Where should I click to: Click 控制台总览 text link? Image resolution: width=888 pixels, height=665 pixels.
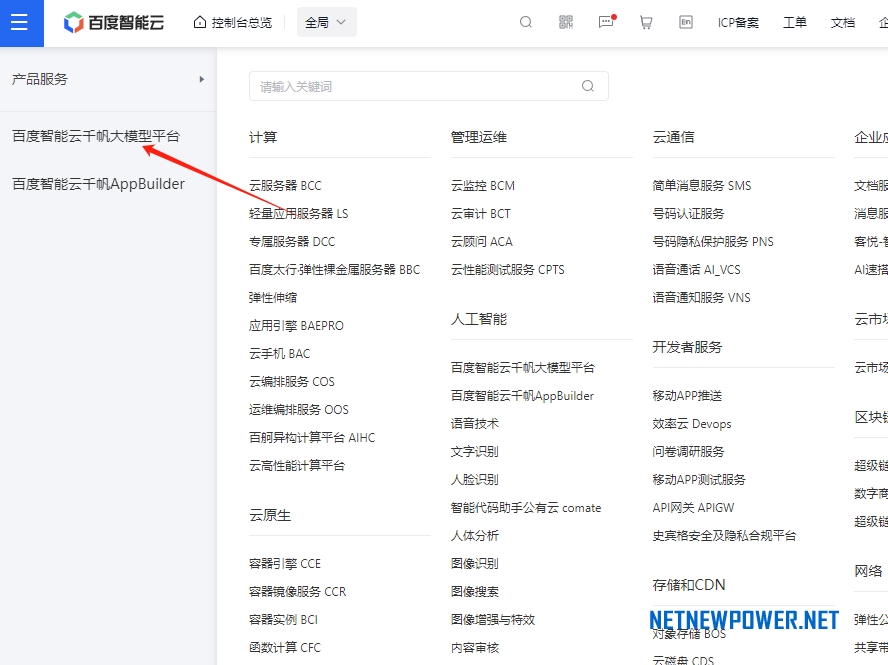click(242, 23)
